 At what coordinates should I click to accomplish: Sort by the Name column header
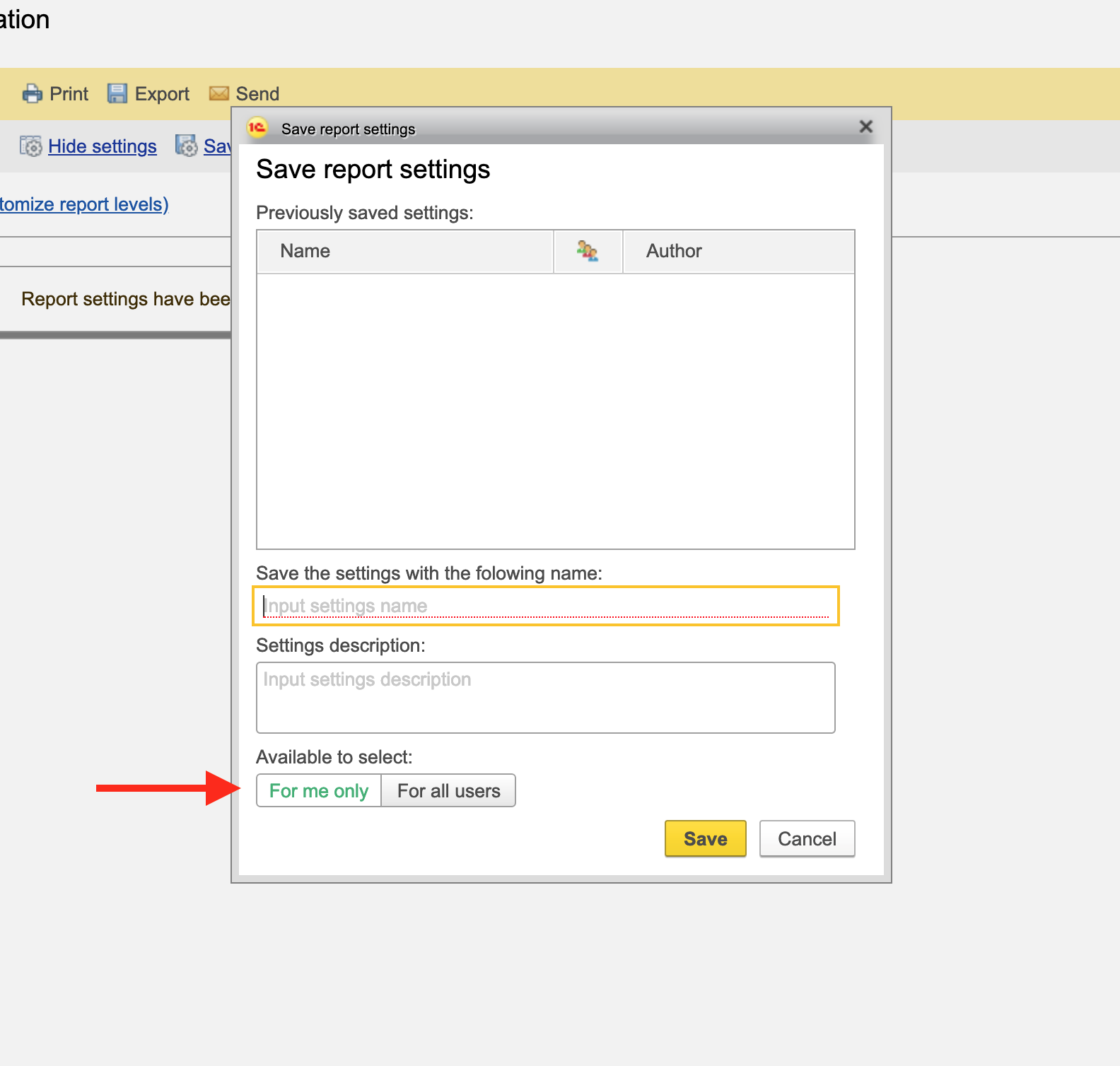pos(405,251)
